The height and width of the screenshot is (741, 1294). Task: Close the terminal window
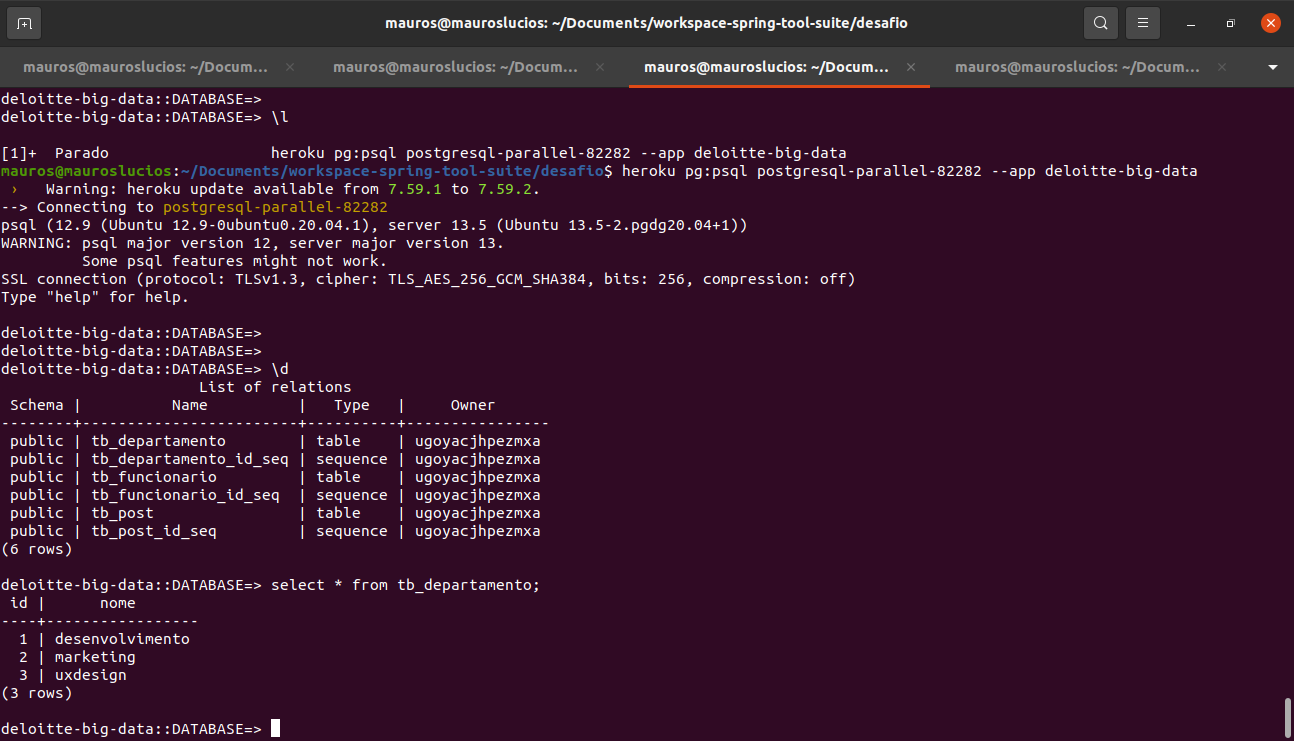point(1271,22)
